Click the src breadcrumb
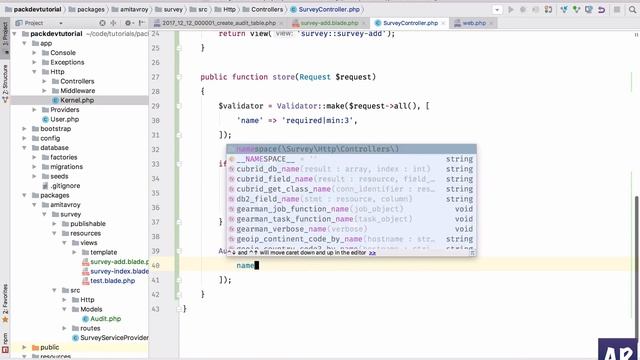Image resolution: width=640 pixels, height=360 pixels. click(199, 9)
